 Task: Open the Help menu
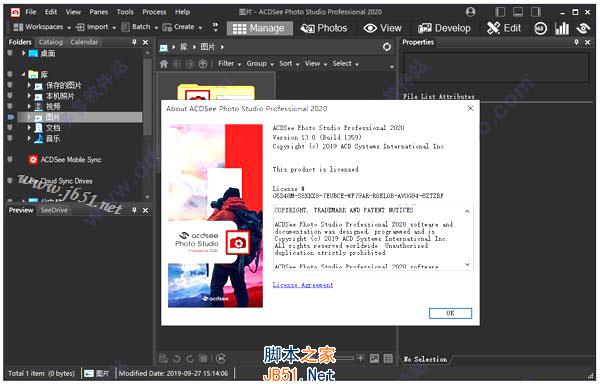point(183,12)
